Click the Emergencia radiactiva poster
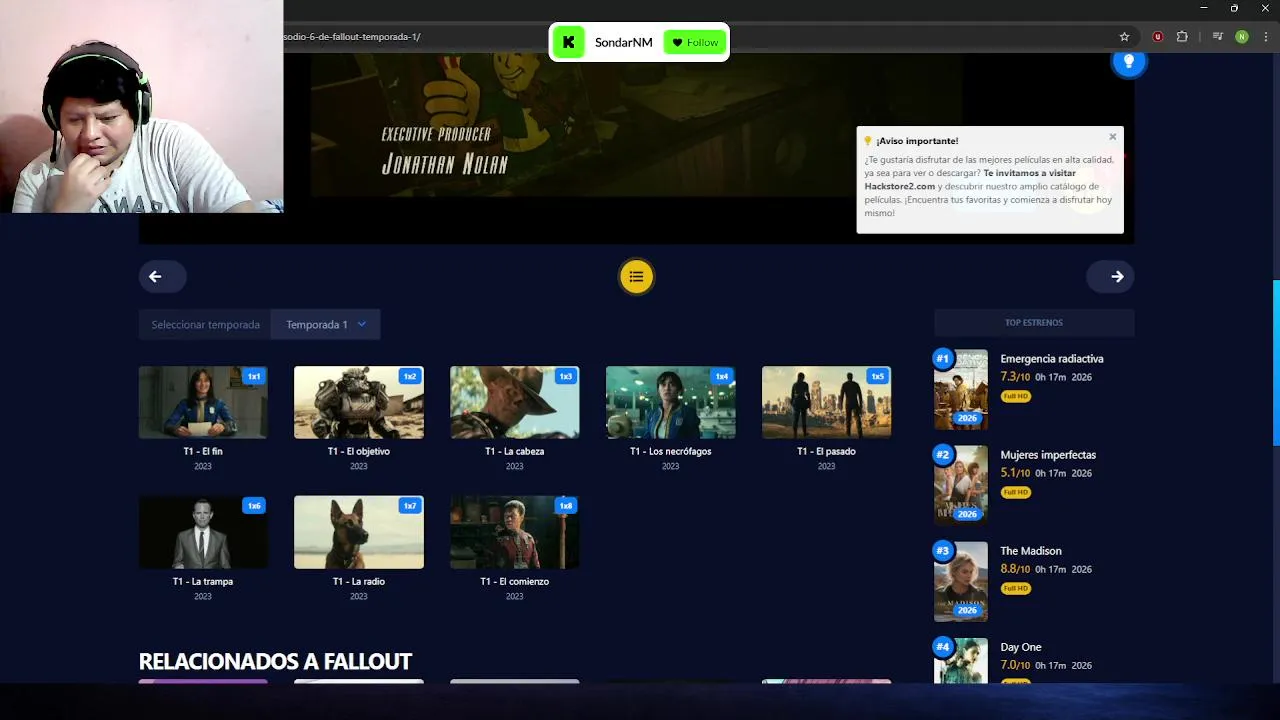The height and width of the screenshot is (720, 1280). point(961,390)
